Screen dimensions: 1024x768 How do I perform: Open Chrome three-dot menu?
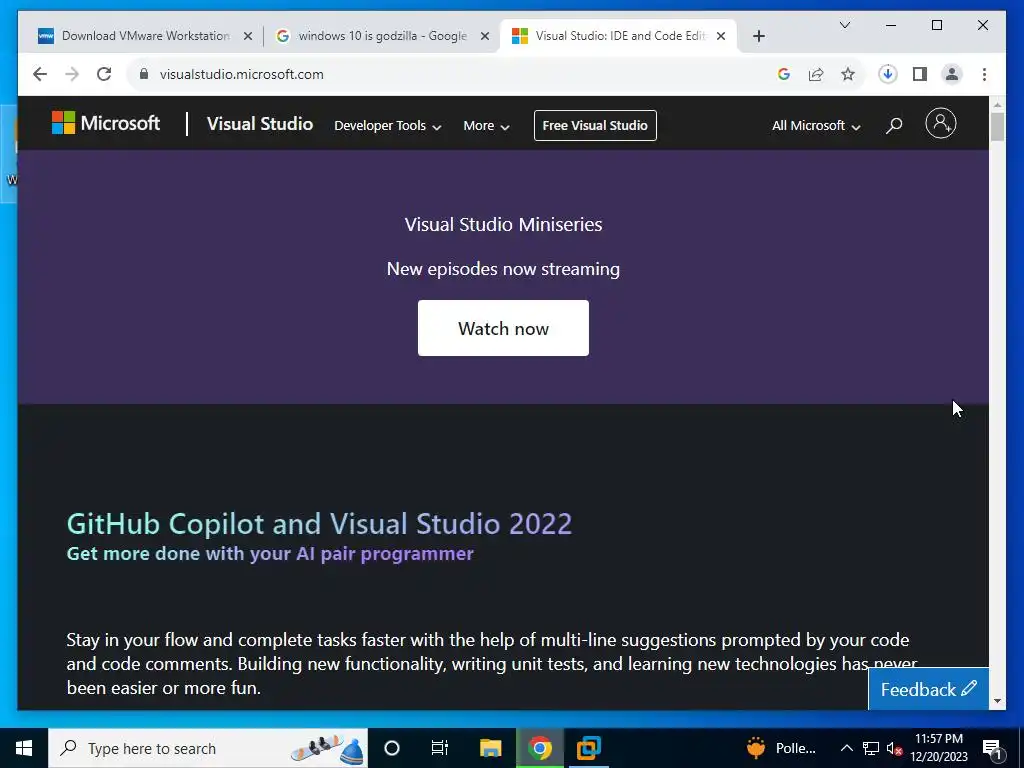click(x=984, y=74)
